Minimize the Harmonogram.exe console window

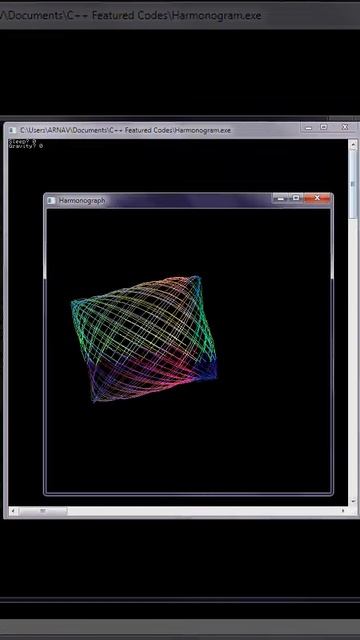[x=309, y=127]
